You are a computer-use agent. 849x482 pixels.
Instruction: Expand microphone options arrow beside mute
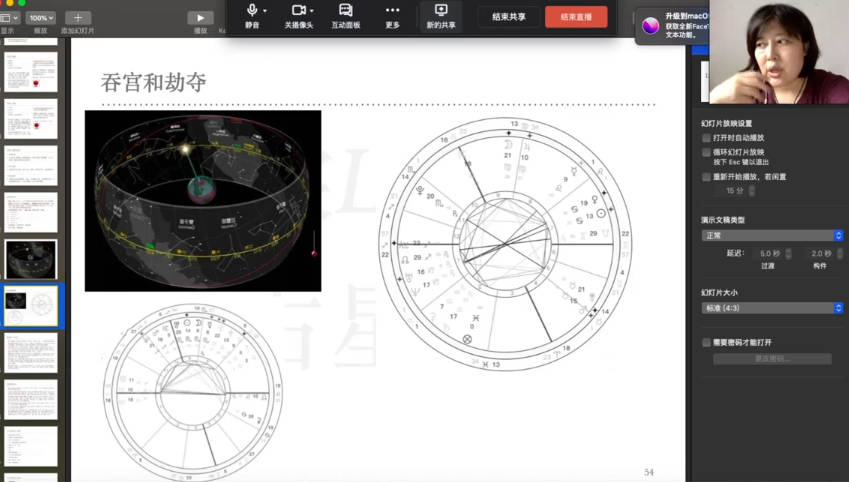266,11
